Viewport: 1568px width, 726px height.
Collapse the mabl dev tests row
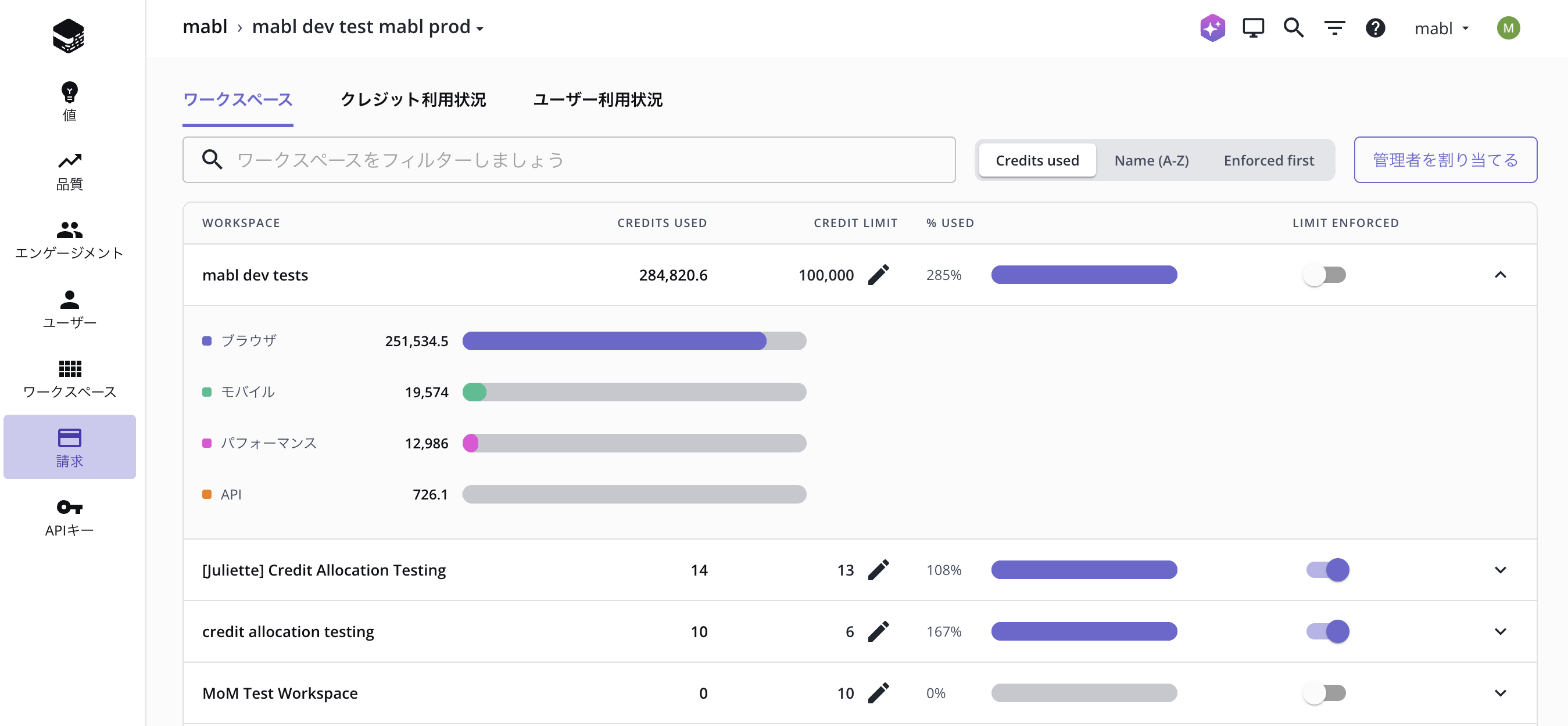1500,275
